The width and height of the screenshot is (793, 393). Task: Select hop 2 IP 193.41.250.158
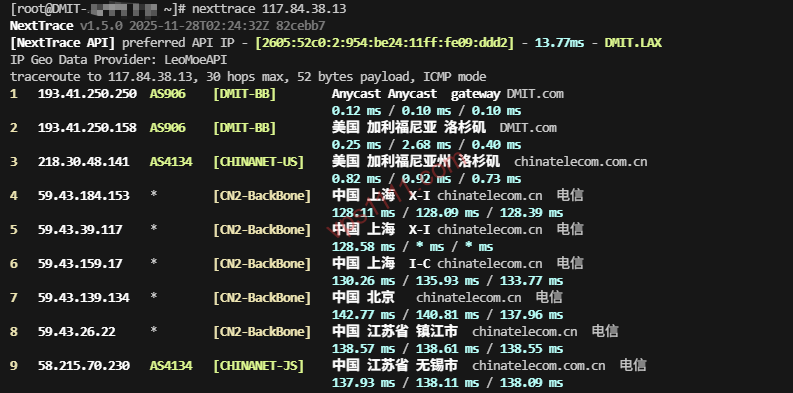[87, 127]
